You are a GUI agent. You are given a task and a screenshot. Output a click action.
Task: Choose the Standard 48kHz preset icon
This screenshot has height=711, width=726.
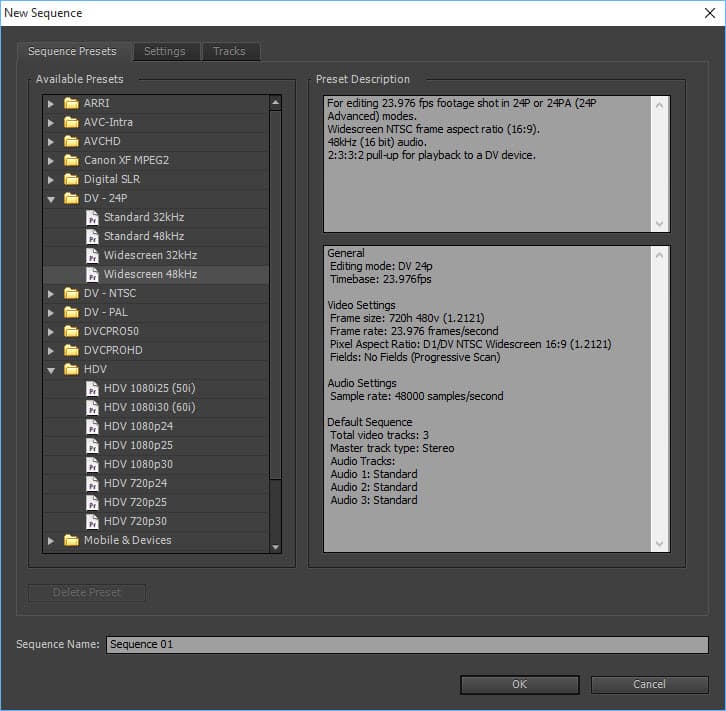tap(93, 236)
